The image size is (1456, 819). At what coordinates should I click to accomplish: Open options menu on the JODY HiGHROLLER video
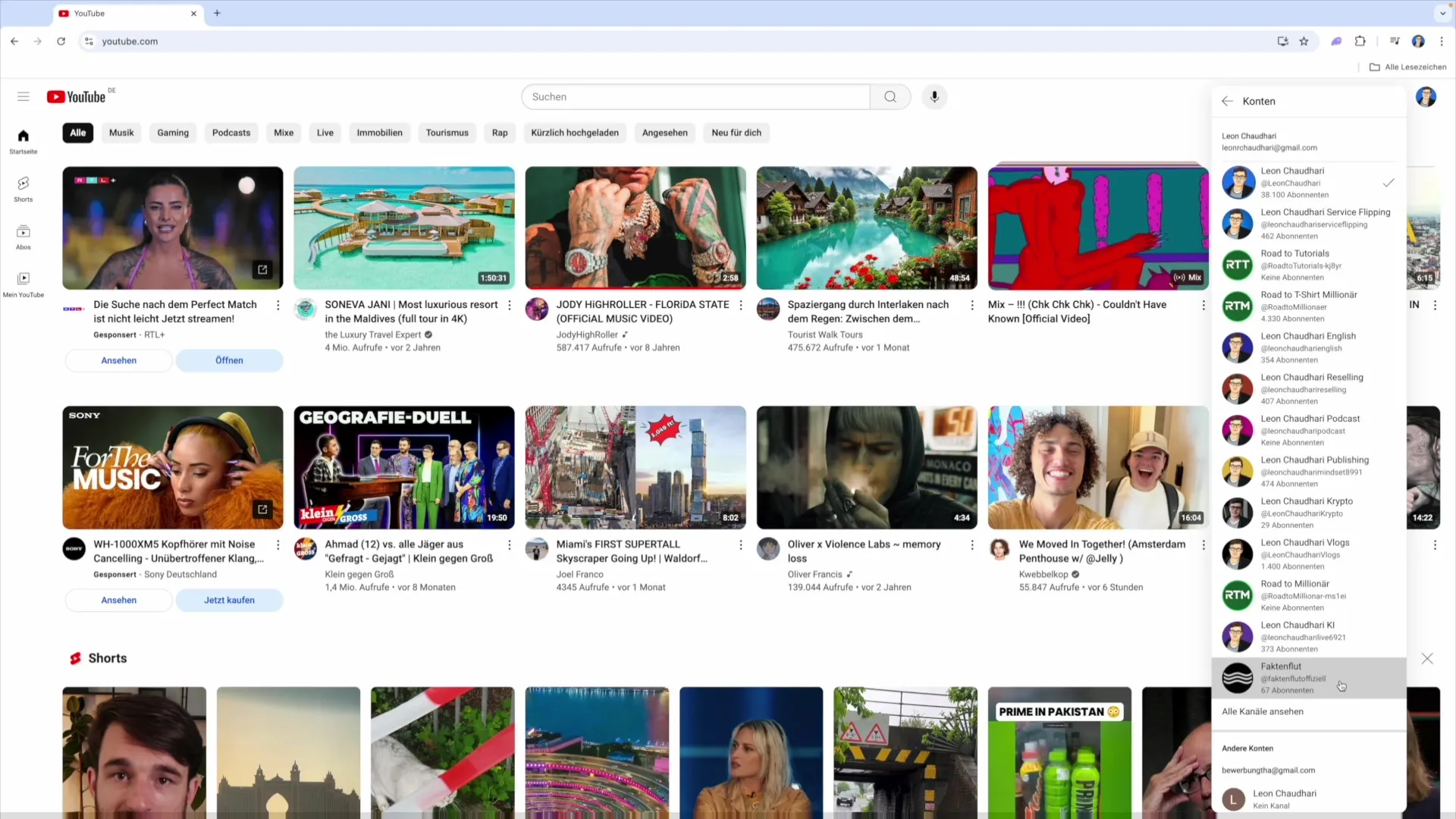click(x=740, y=305)
